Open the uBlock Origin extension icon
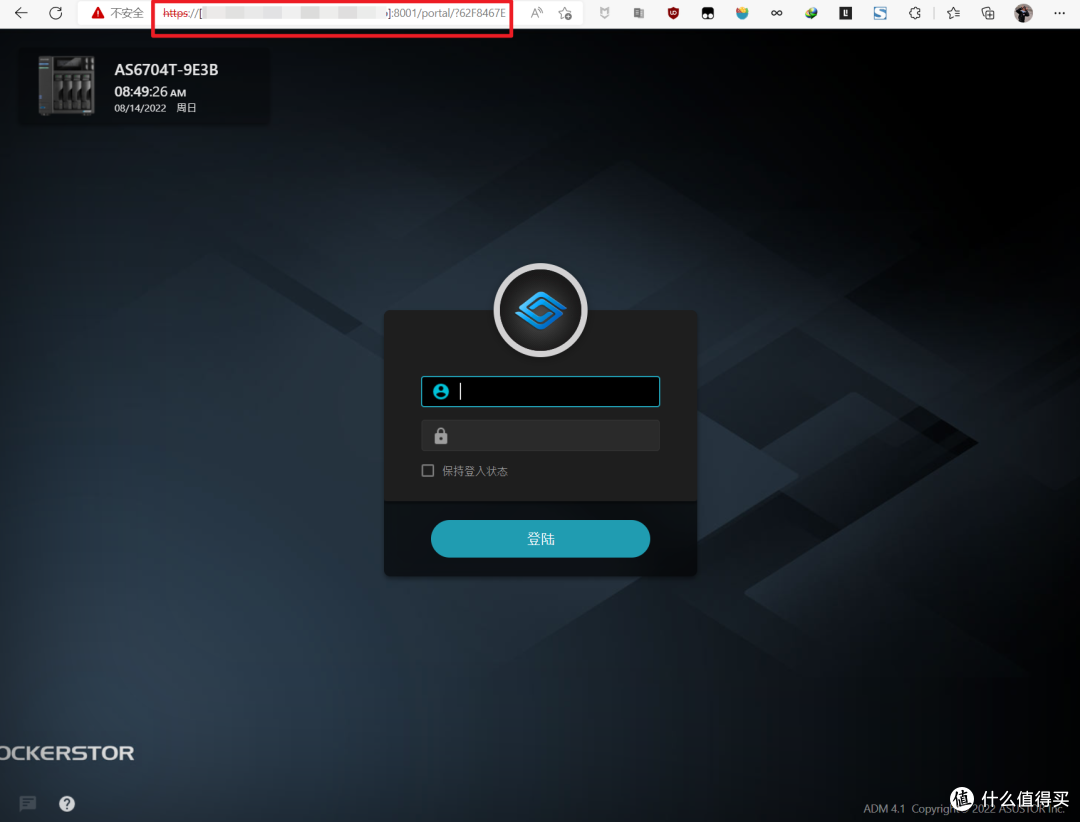1080x822 pixels. 673,13
